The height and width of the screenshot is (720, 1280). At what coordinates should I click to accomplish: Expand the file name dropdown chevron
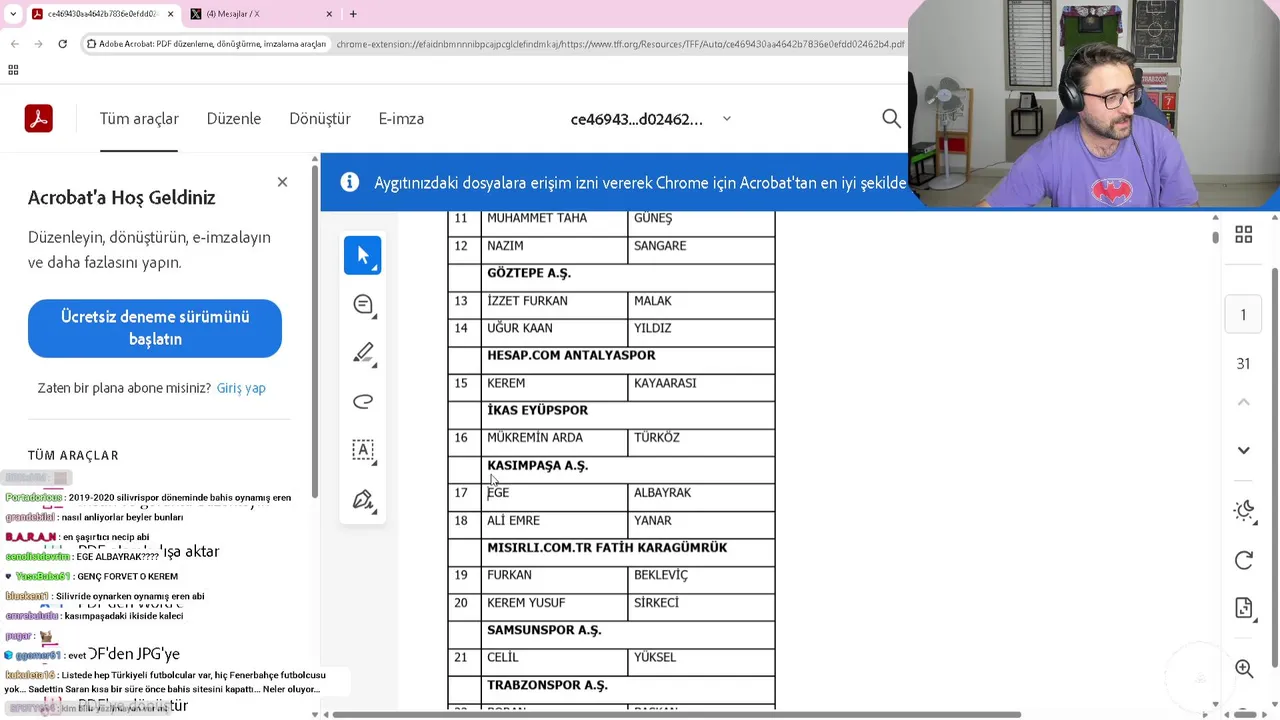pyautogui.click(x=727, y=119)
